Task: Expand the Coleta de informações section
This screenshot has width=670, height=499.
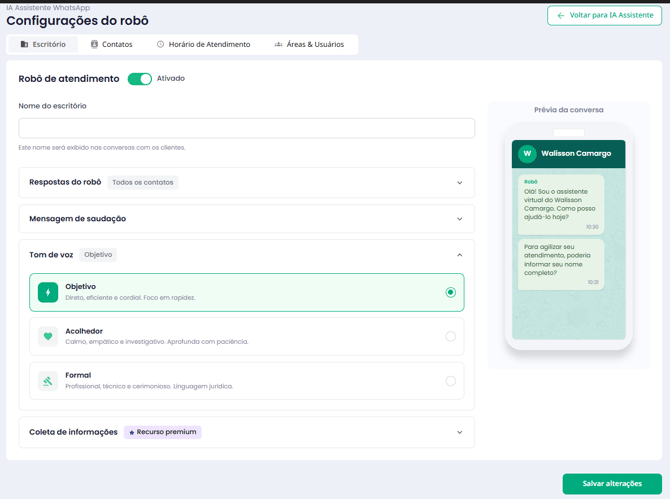Action: click(459, 433)
